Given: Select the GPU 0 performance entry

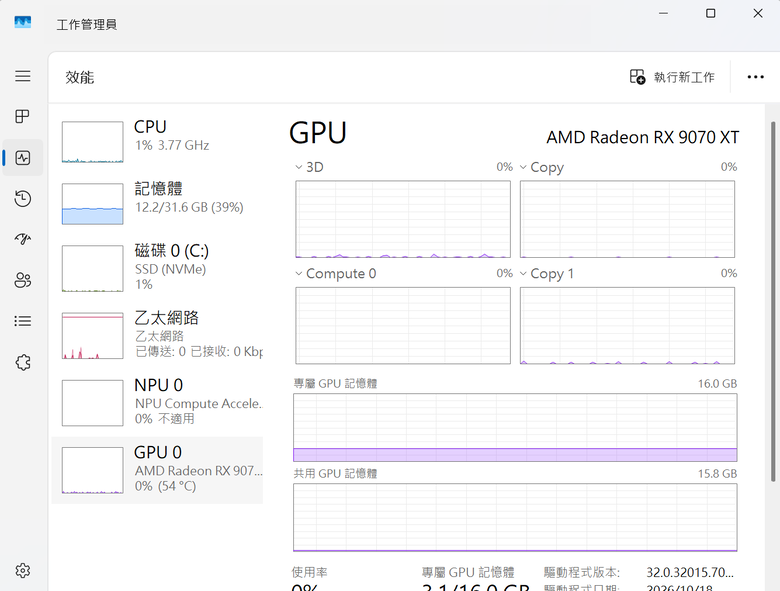Looking at the screenshot, I should [157, 470].
